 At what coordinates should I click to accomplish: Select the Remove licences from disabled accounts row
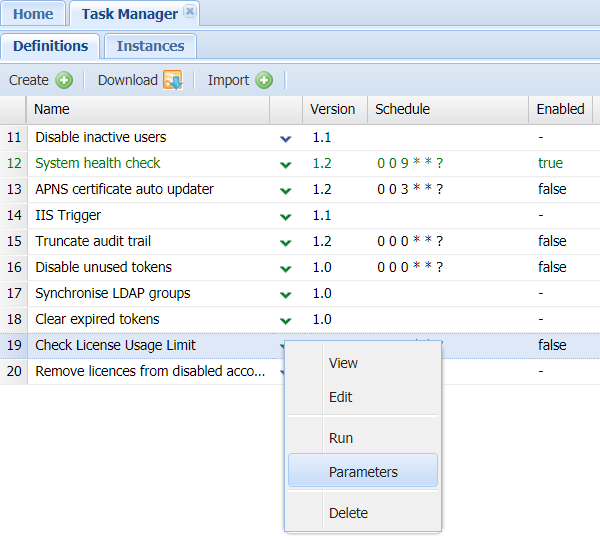150,371
